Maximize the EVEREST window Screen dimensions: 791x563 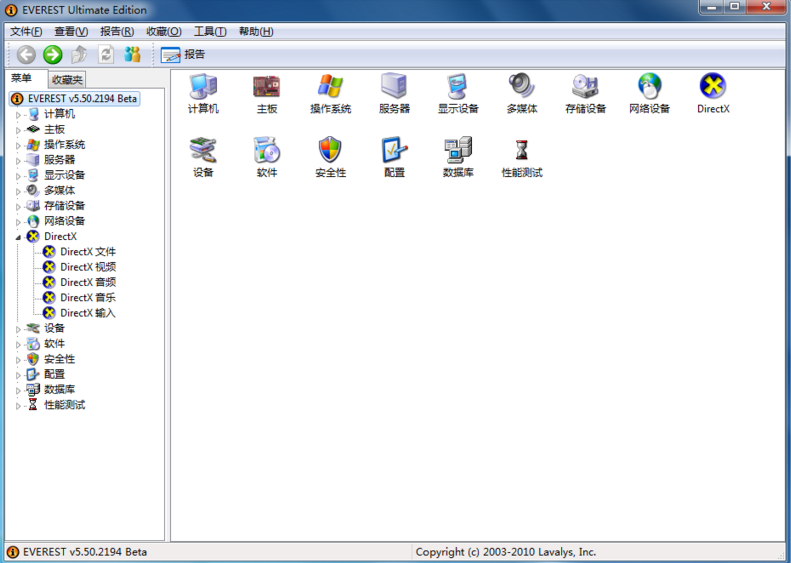(x=735, y=7)
